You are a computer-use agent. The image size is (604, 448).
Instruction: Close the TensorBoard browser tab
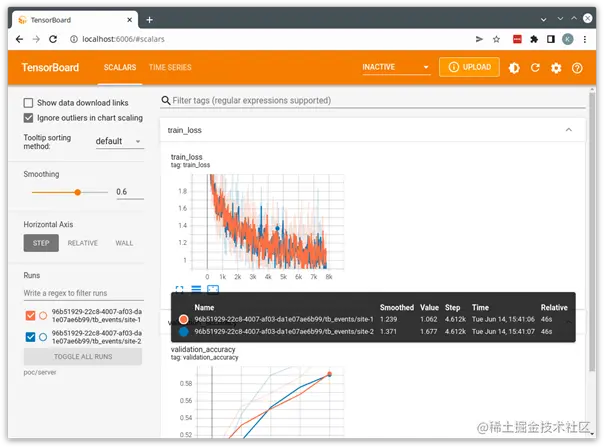pyautogui.click(x=130, y=20)
